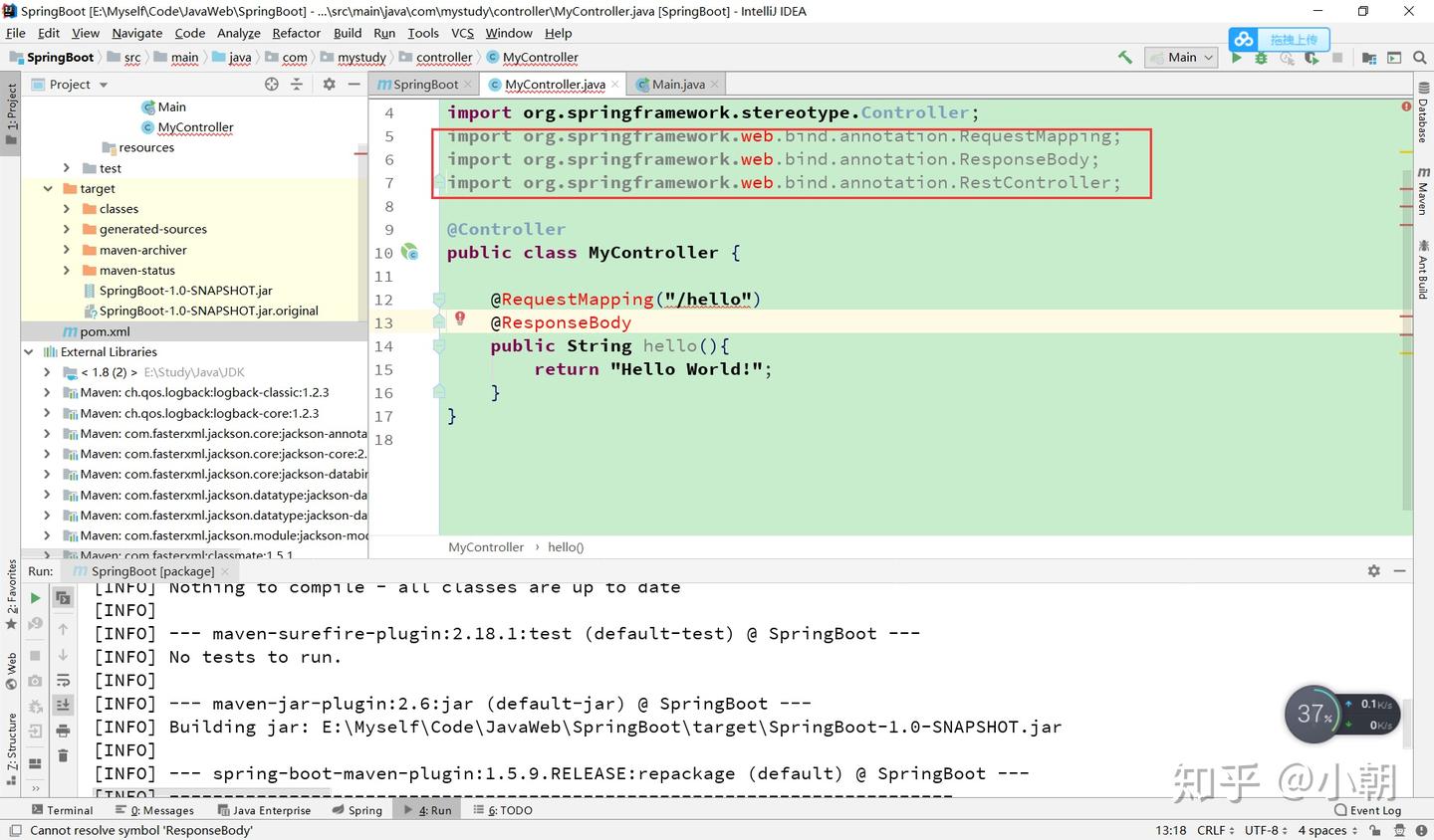Click the Spring bean gutter icon on line 10
Screen dimensions: 1434x840
coord(410,253)
